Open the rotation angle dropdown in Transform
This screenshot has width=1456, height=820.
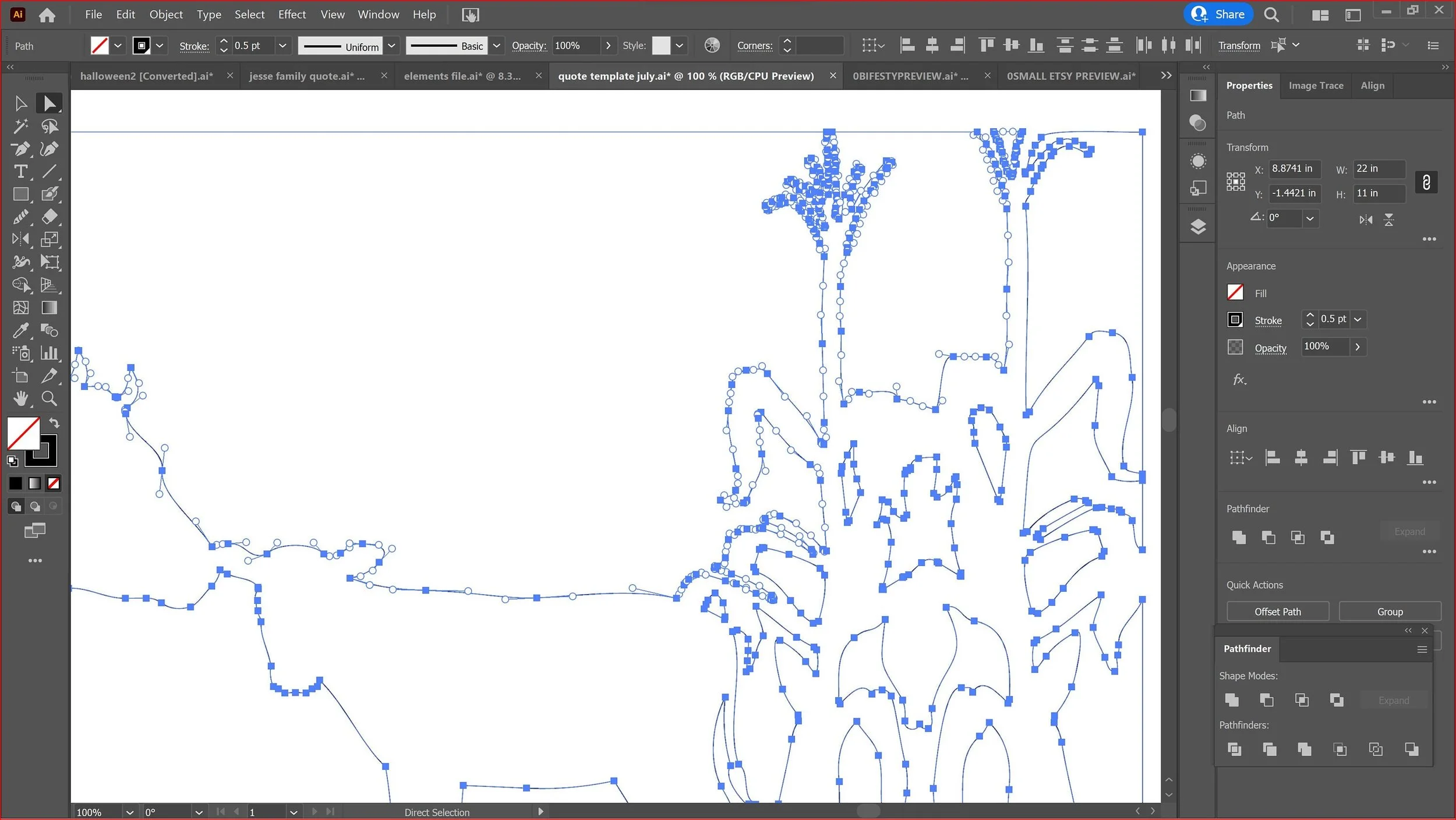1310,218
